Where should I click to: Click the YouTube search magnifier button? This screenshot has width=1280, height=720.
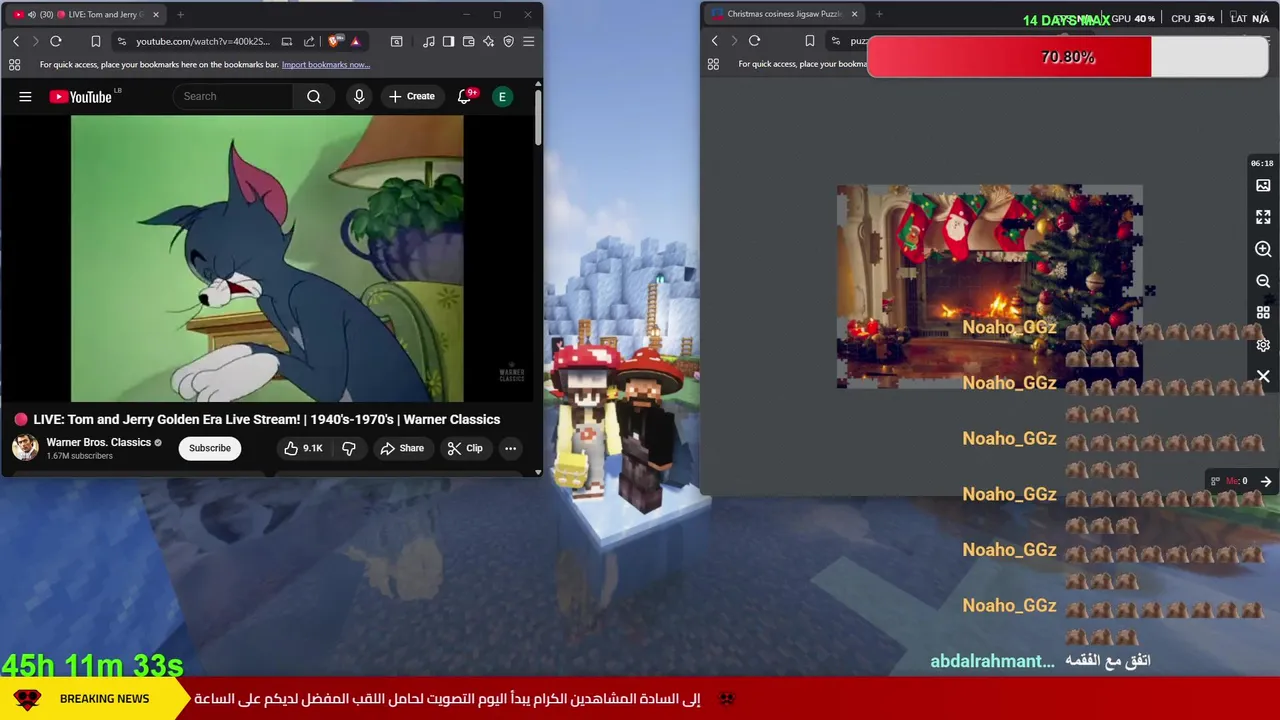coord(314,97)
